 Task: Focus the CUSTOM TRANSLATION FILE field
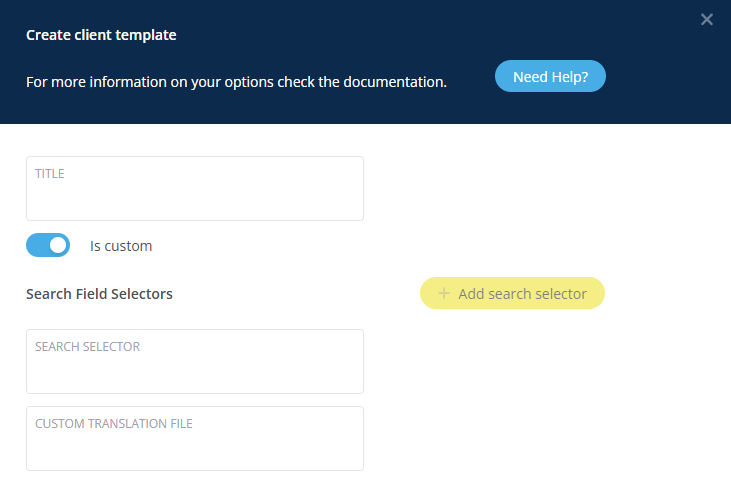point(195,438)
